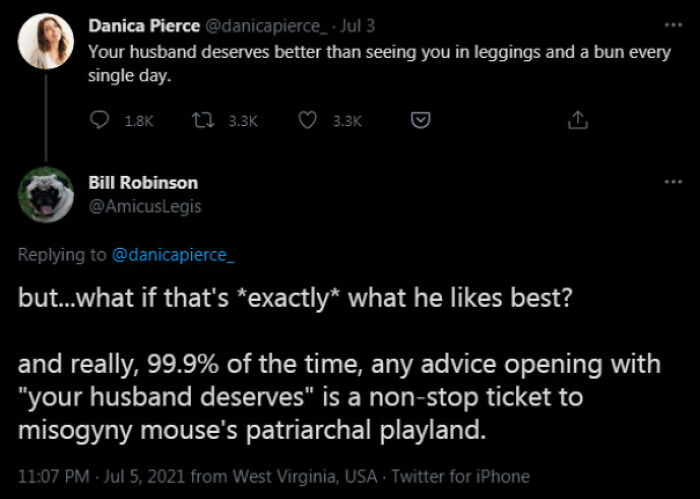This screenshot has width=700, height=499.
Task: Visit Bill Robinson's profile via his name
Action: click(x=143, y=182)
